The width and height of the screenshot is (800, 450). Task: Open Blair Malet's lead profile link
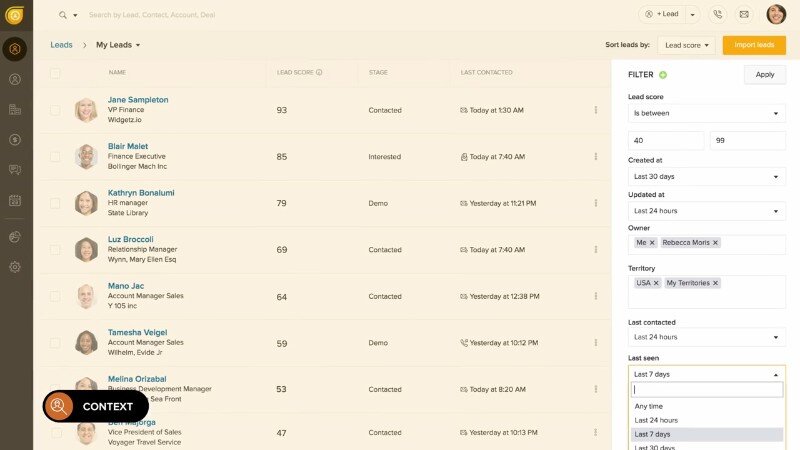[x=128, y=146]
